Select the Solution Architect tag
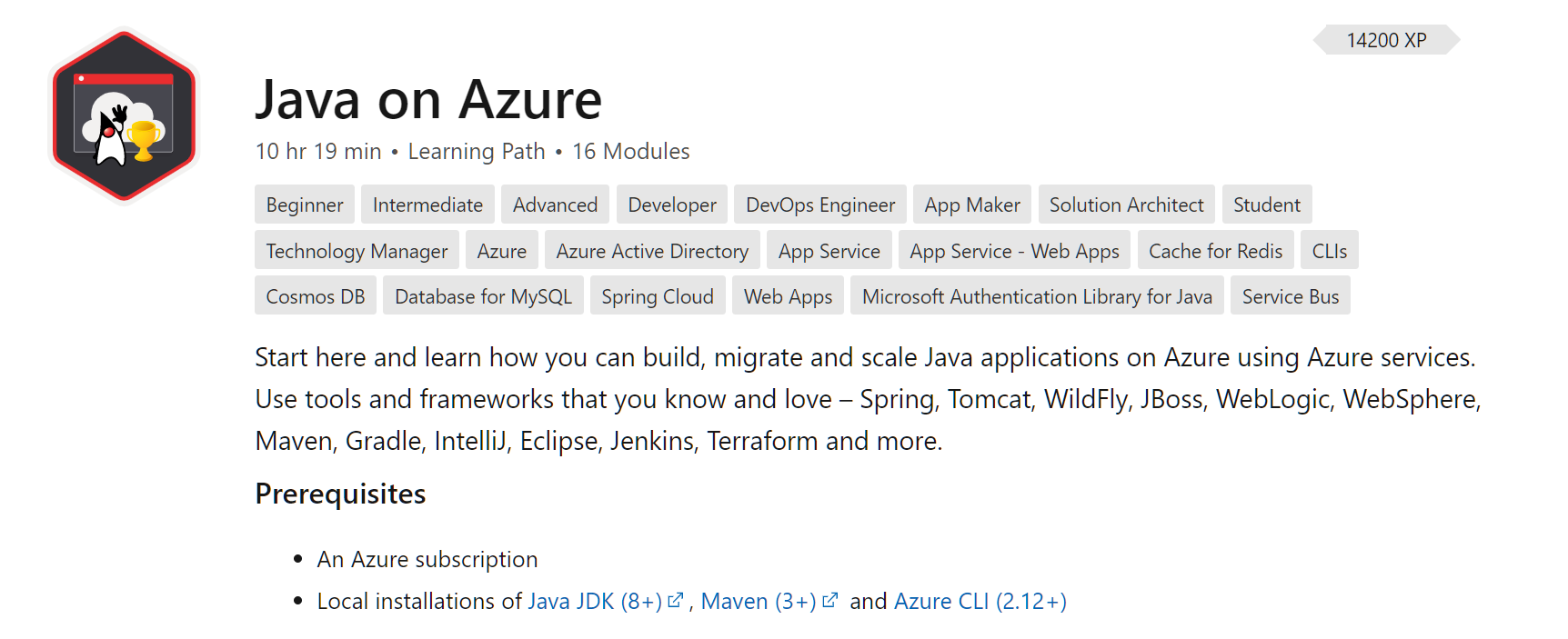 coord(1126,205)
